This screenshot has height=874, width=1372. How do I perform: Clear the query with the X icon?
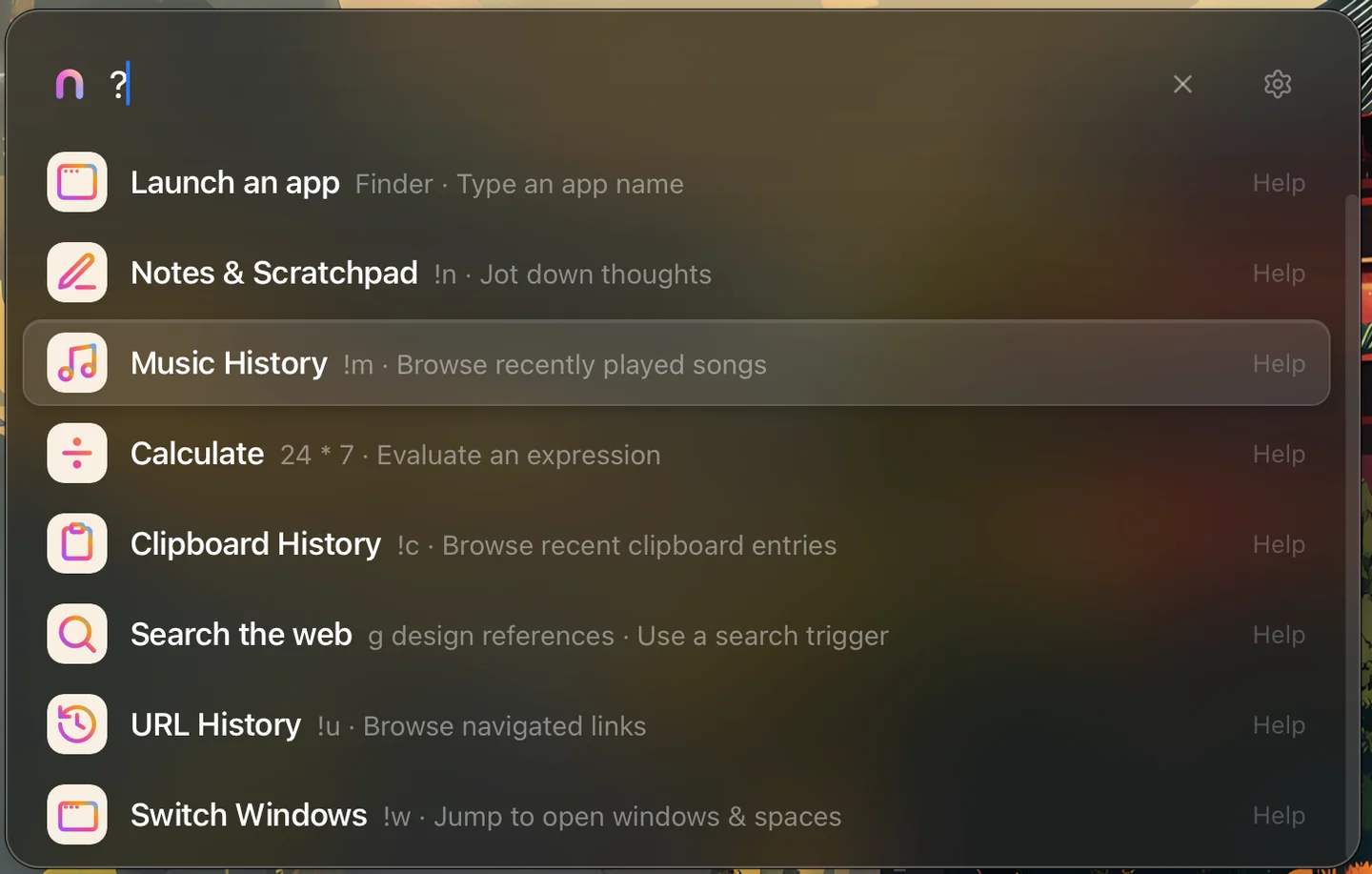1182,84
